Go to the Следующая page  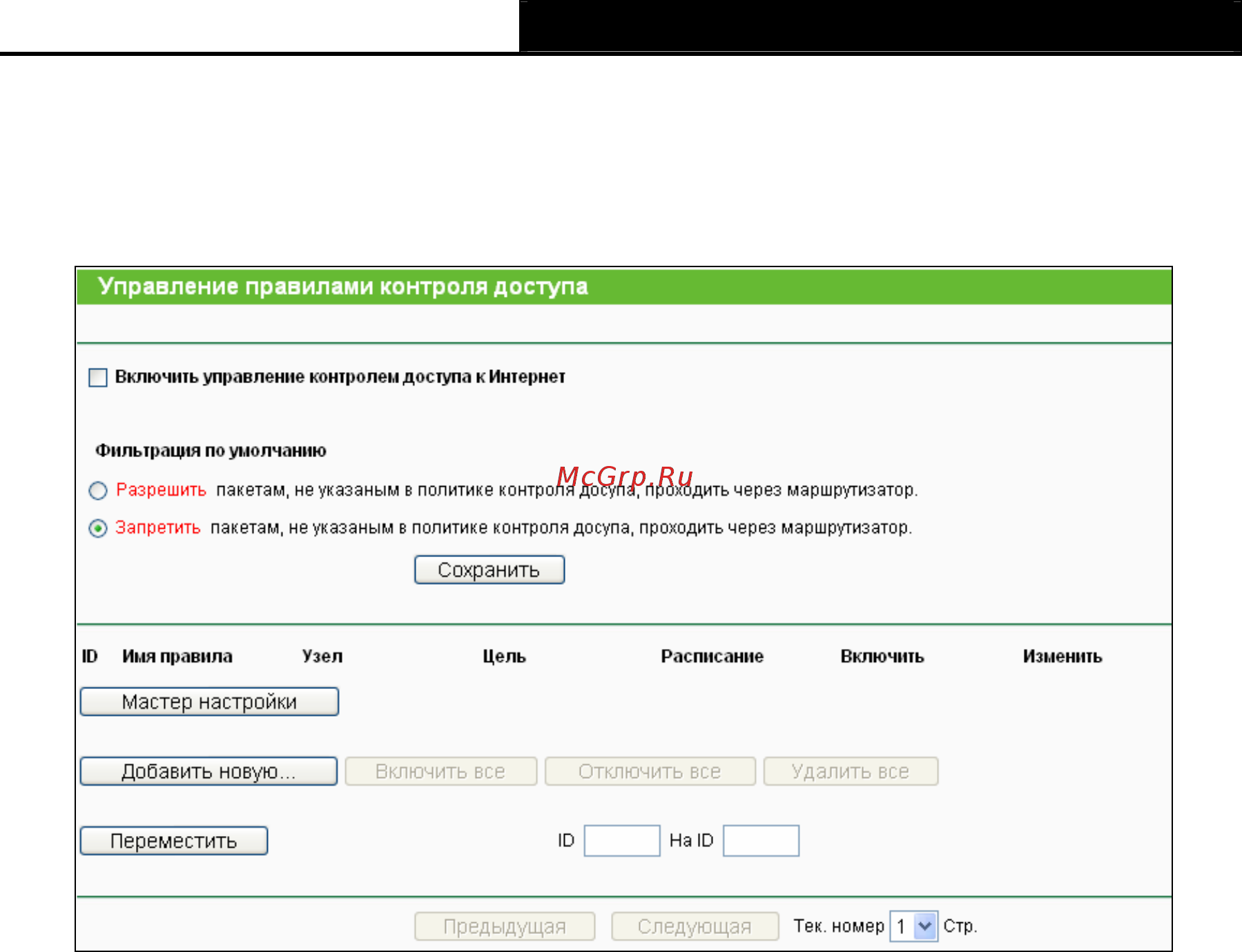point(695,926)
